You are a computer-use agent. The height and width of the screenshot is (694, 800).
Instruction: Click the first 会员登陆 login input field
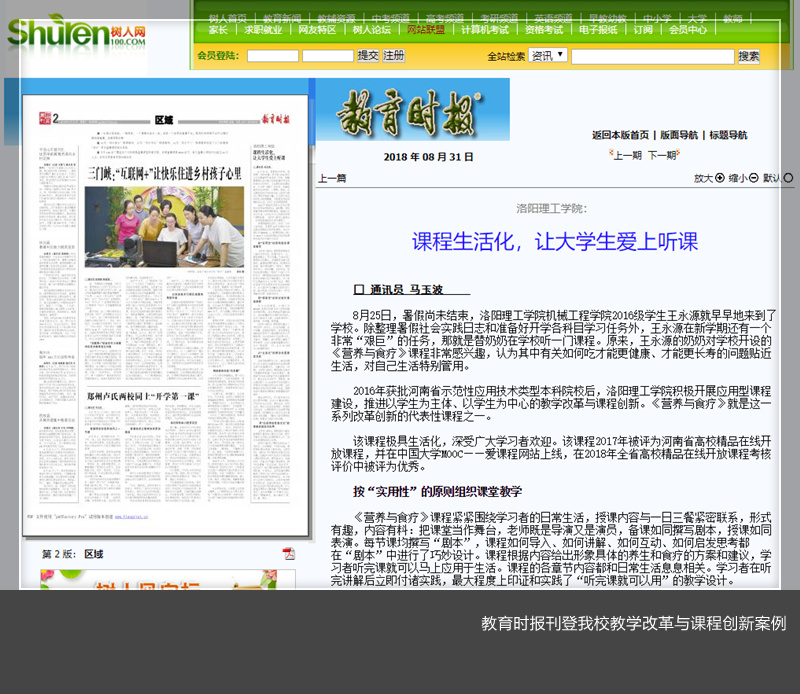272,56
